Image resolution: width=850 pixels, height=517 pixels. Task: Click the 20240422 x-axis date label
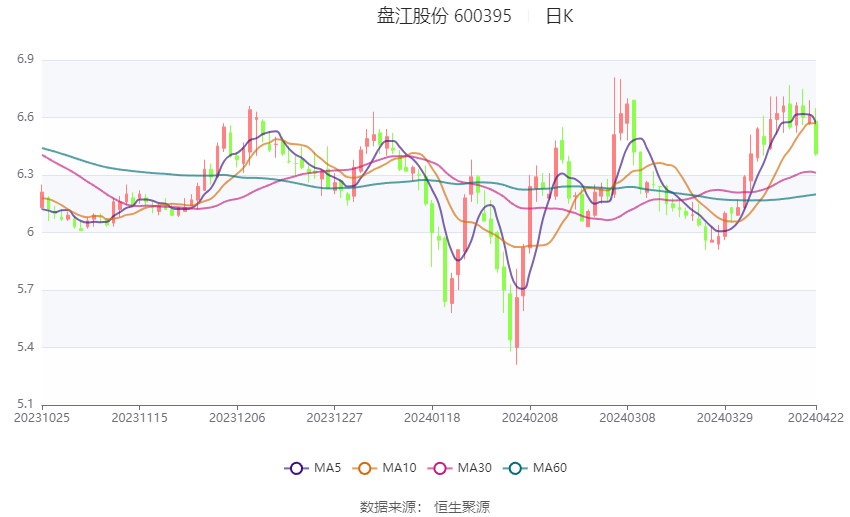[x=816, y=418]
